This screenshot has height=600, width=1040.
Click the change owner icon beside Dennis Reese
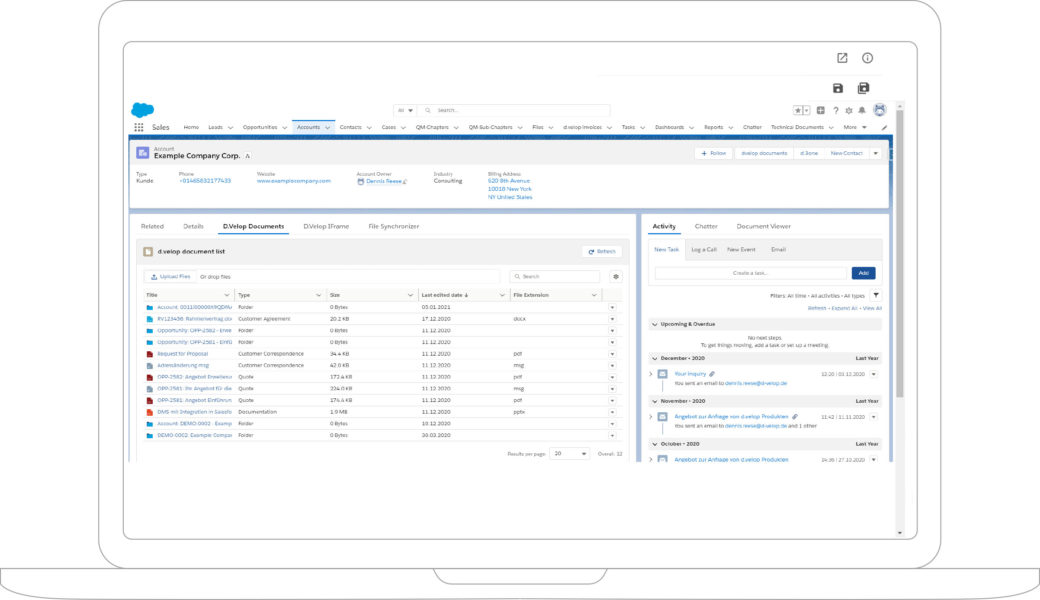(405, 181)
